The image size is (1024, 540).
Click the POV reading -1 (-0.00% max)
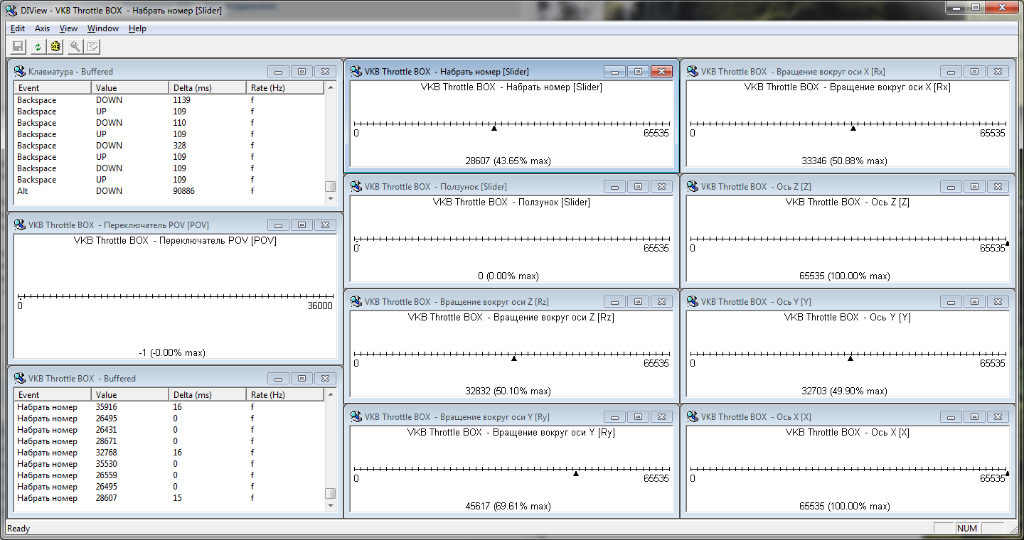(172, 353)
